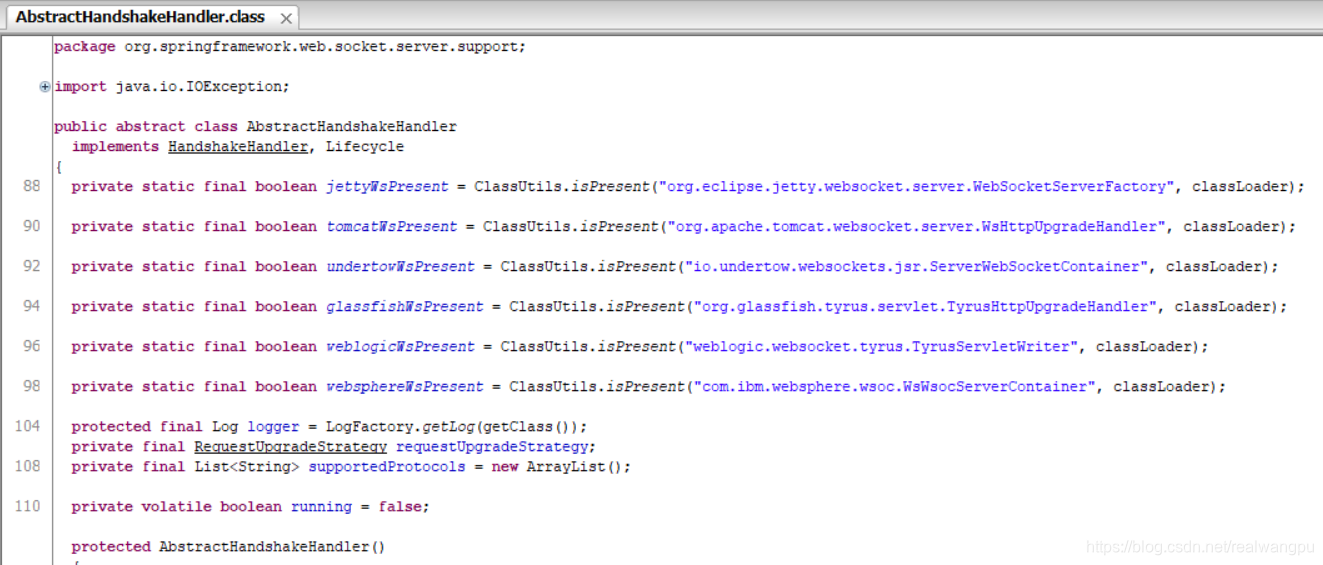Click the jettyWsPresent field name
1323x565 pixels.
387,187
